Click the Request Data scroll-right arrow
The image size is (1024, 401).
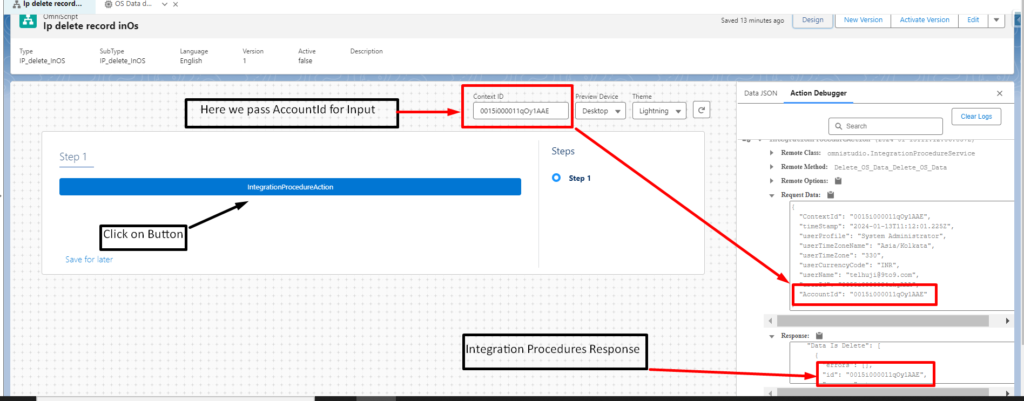point(1009,321)
